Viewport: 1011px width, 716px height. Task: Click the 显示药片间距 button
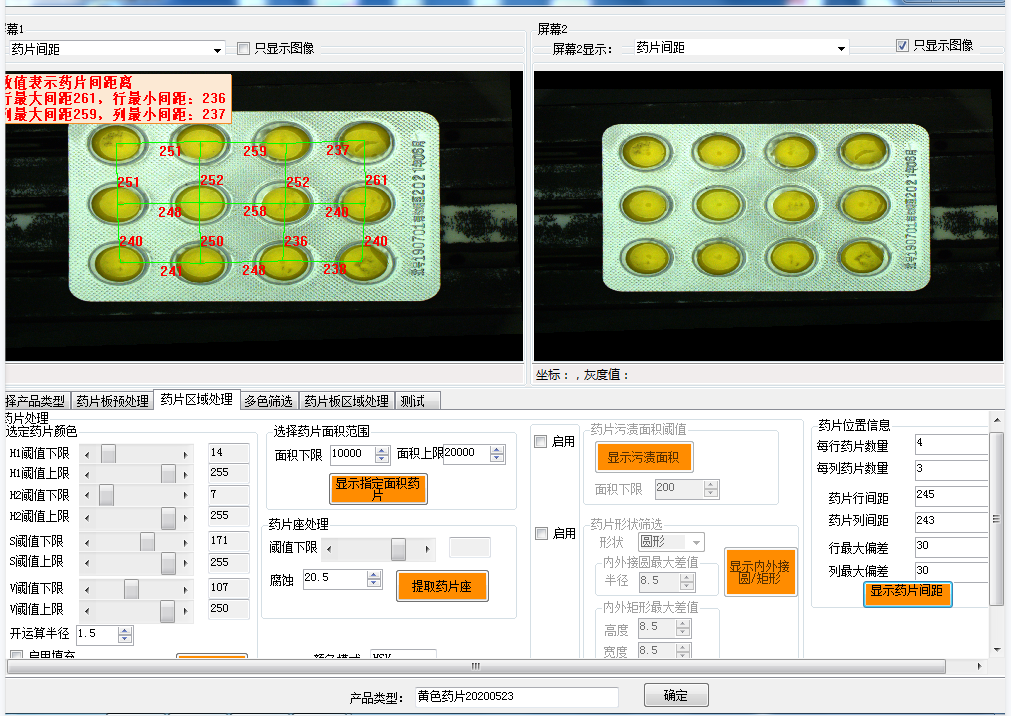pos(907,592)
